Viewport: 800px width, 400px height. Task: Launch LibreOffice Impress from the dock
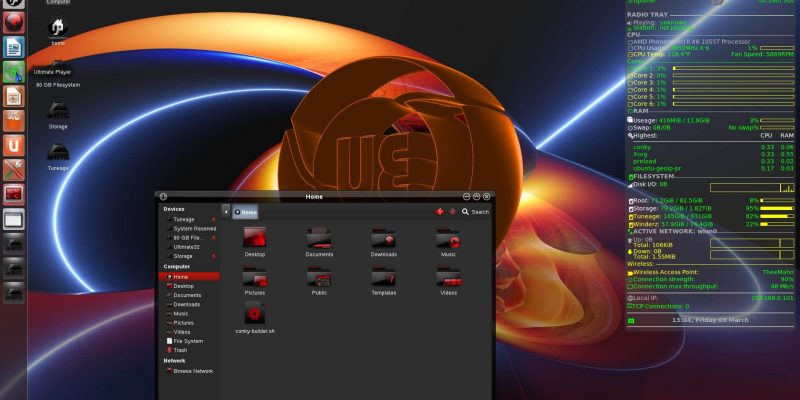[14, 96]
